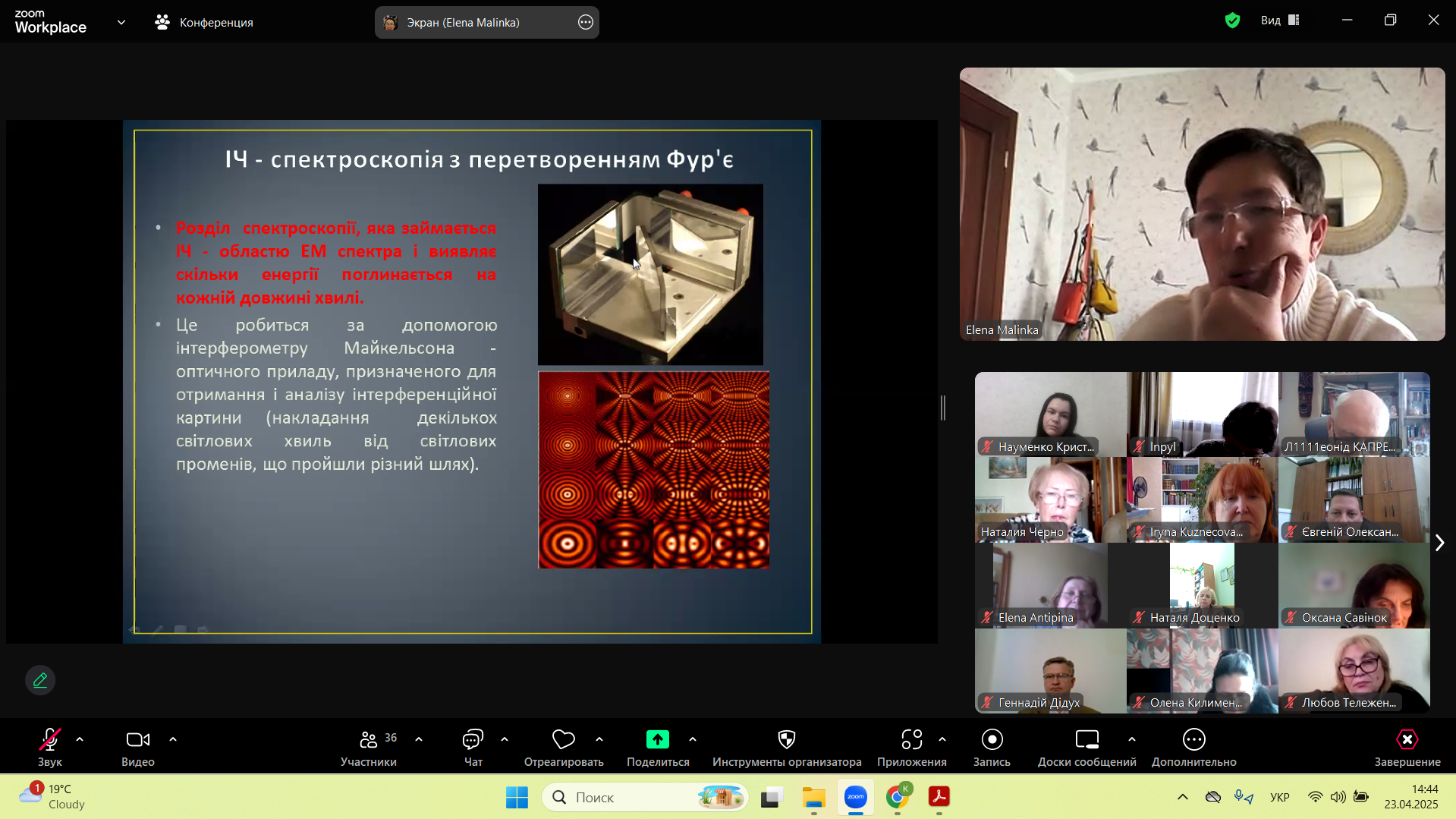
Task: Expand video options arrow next to Видео
Action: point(173,739)
